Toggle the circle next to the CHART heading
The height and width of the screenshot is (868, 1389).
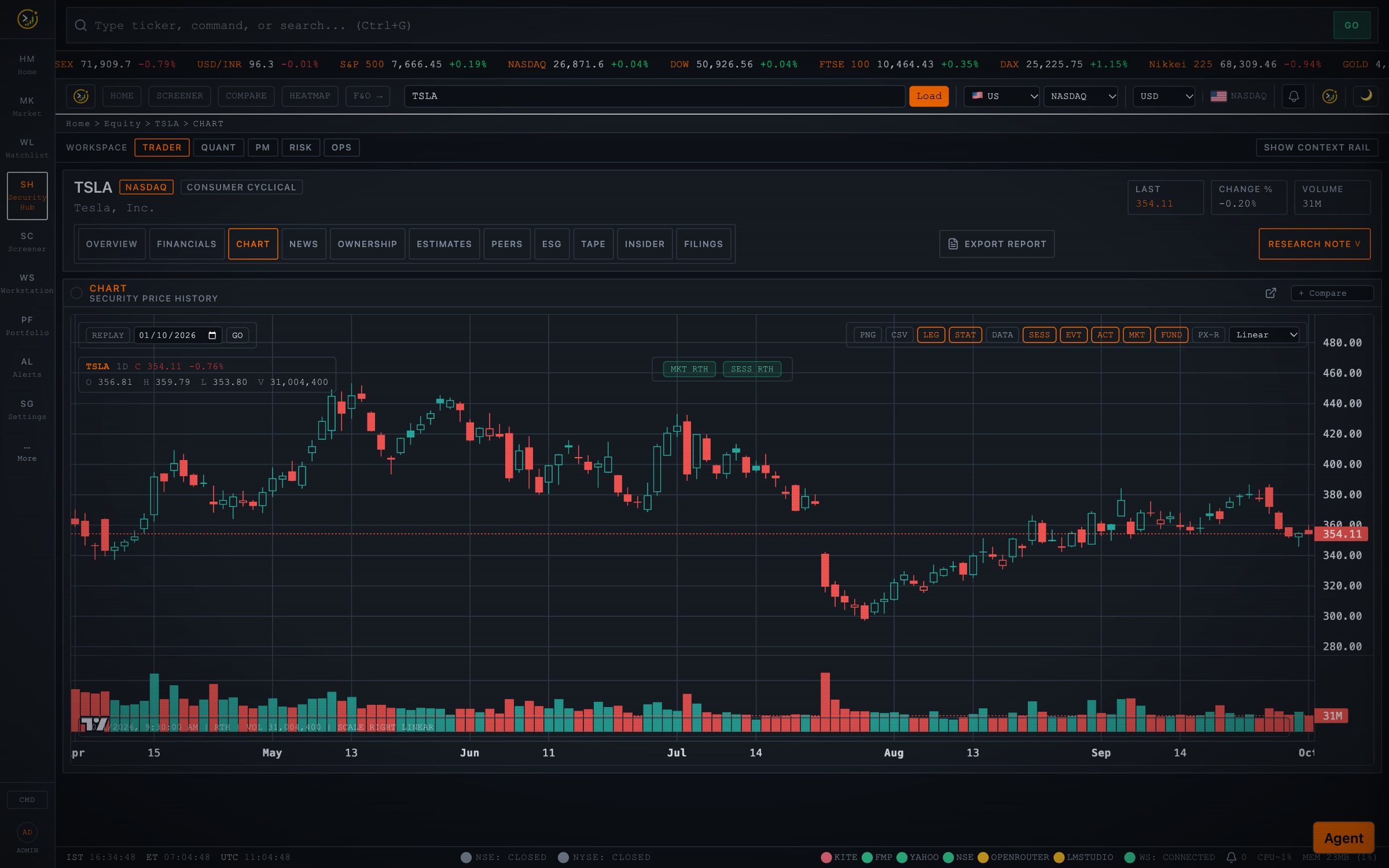click(x=76, y=293)
